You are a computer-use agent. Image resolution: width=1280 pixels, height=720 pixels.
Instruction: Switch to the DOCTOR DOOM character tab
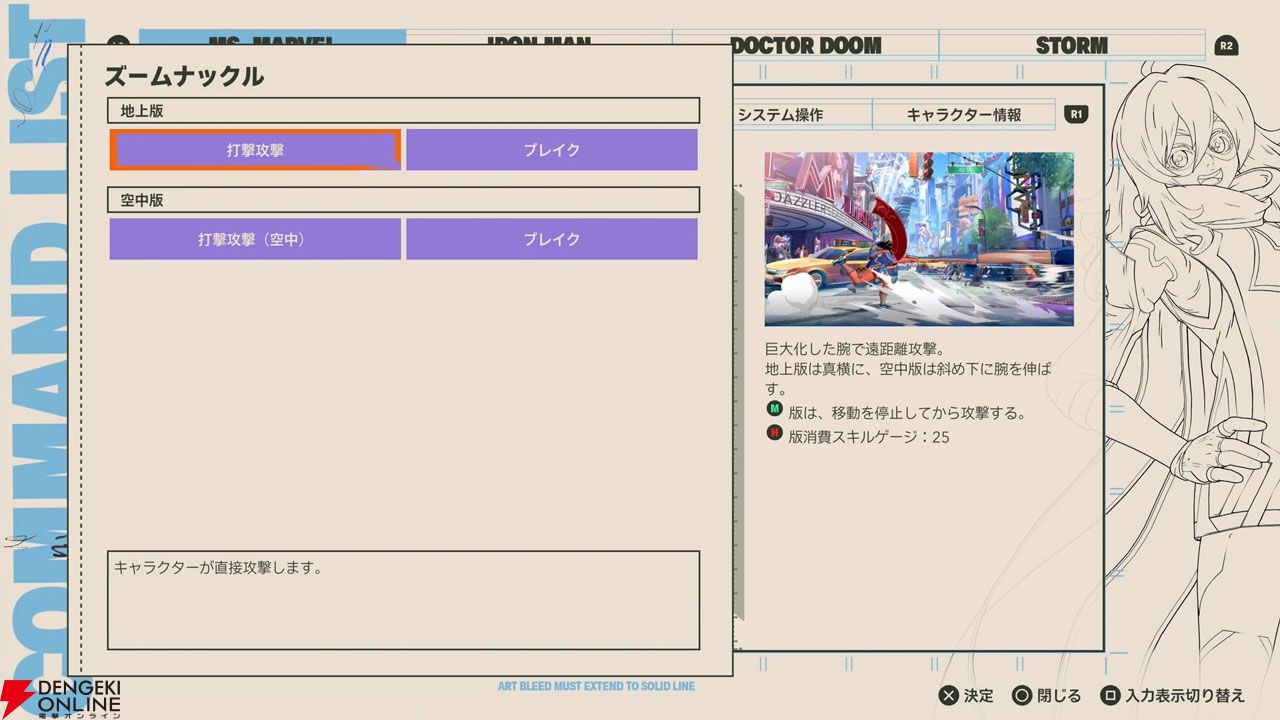click(x=806, y=45)
